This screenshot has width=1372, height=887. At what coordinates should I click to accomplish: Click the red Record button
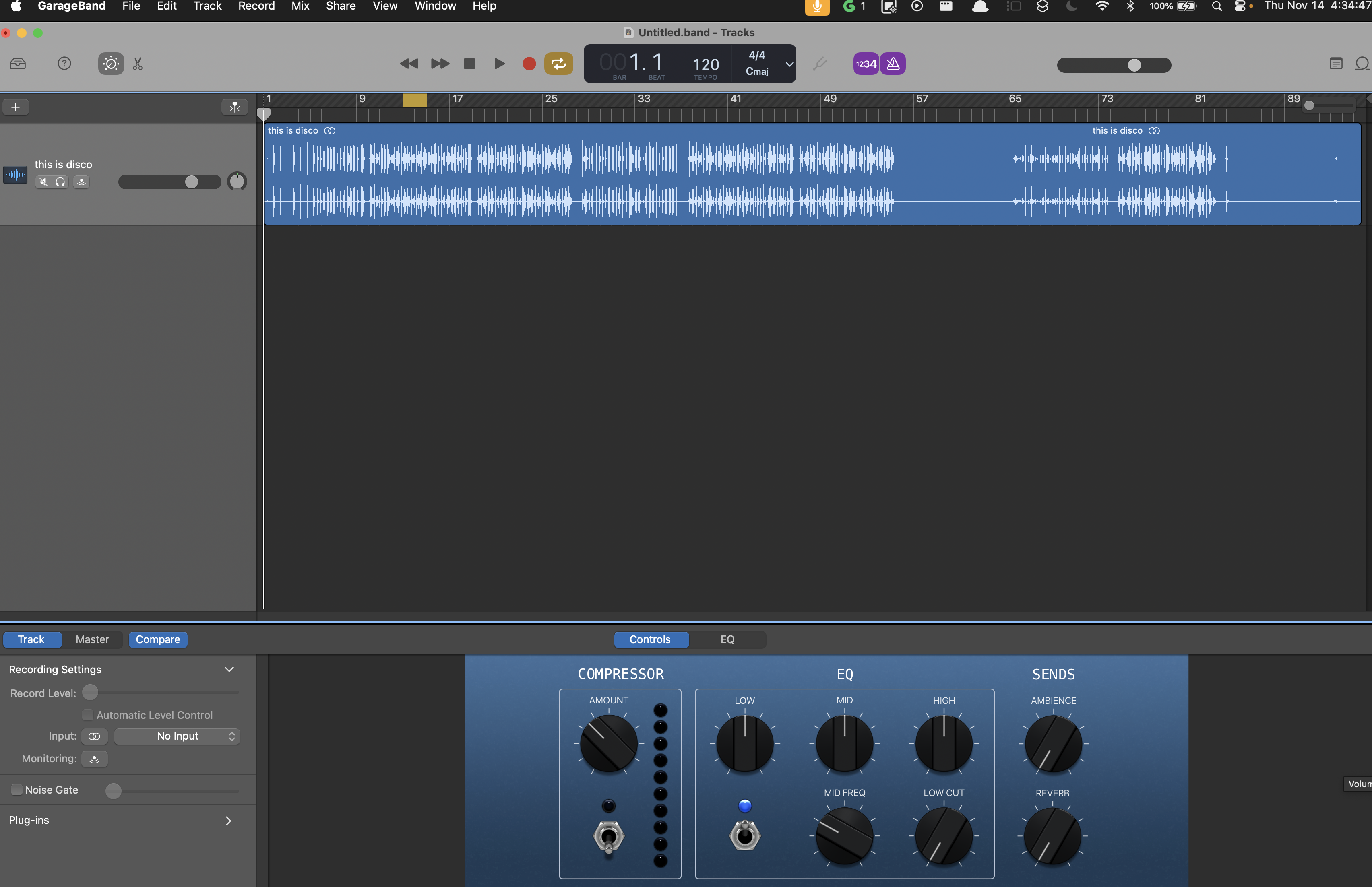tap(529, 63)
